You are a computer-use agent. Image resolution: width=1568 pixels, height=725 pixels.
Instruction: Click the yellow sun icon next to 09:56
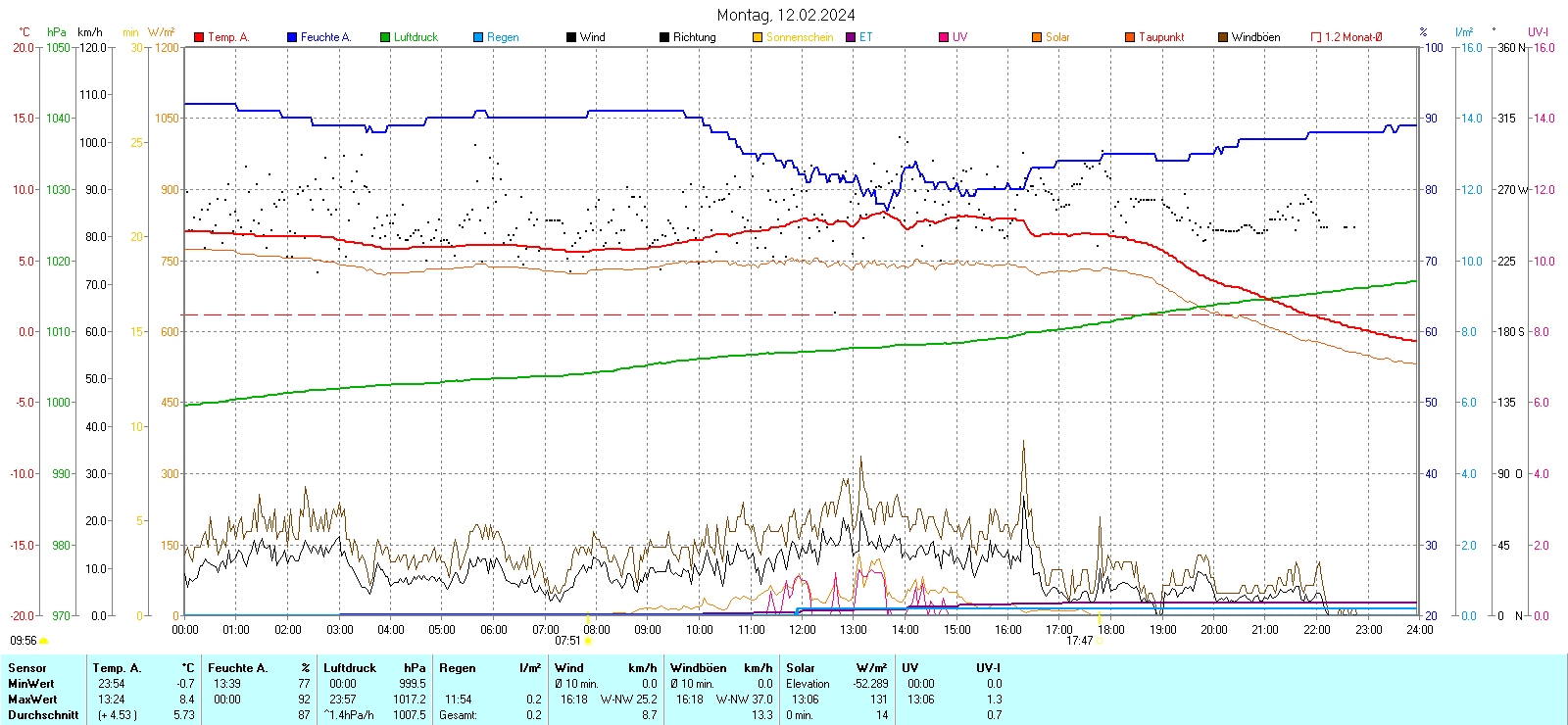43,641
